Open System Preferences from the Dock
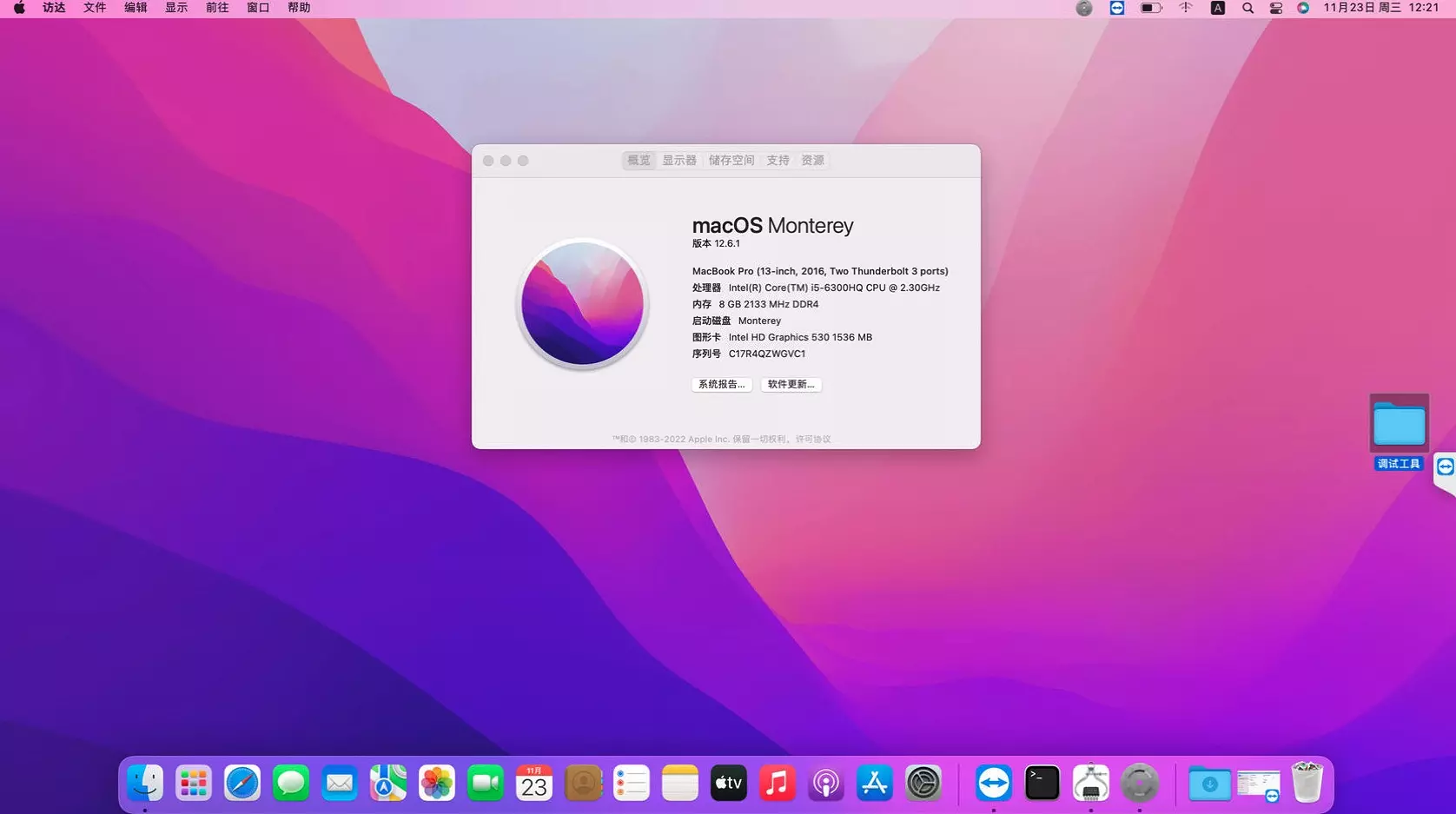The width and height of the screenshot is (1456, 814). (x=923, y=783)
